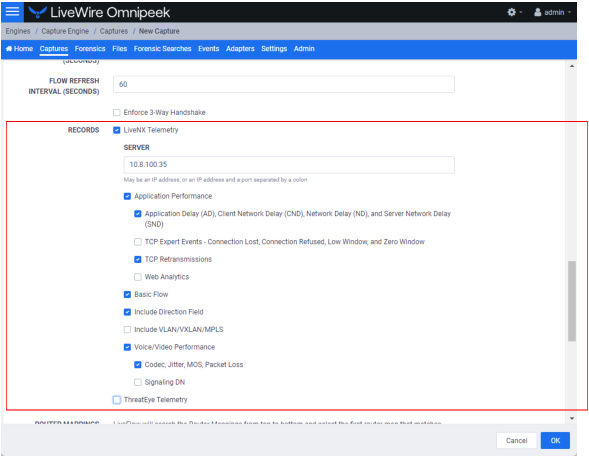Screen dimensions: 589x457
Task: Click the Flow Refresh Interval input field
Action: tap(284, 84)
